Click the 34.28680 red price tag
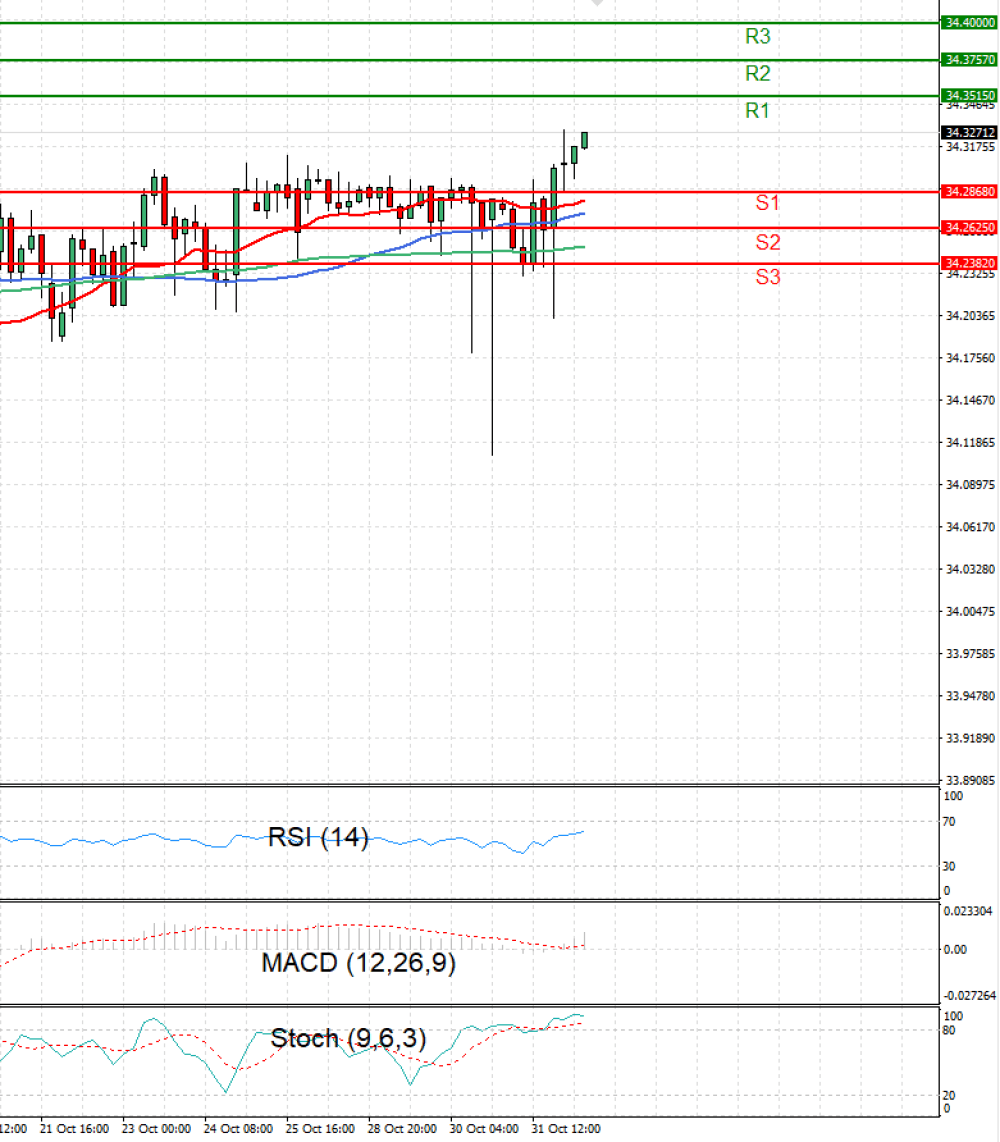The width and height of the screenshot is (1000, 1142). point(969,192)
